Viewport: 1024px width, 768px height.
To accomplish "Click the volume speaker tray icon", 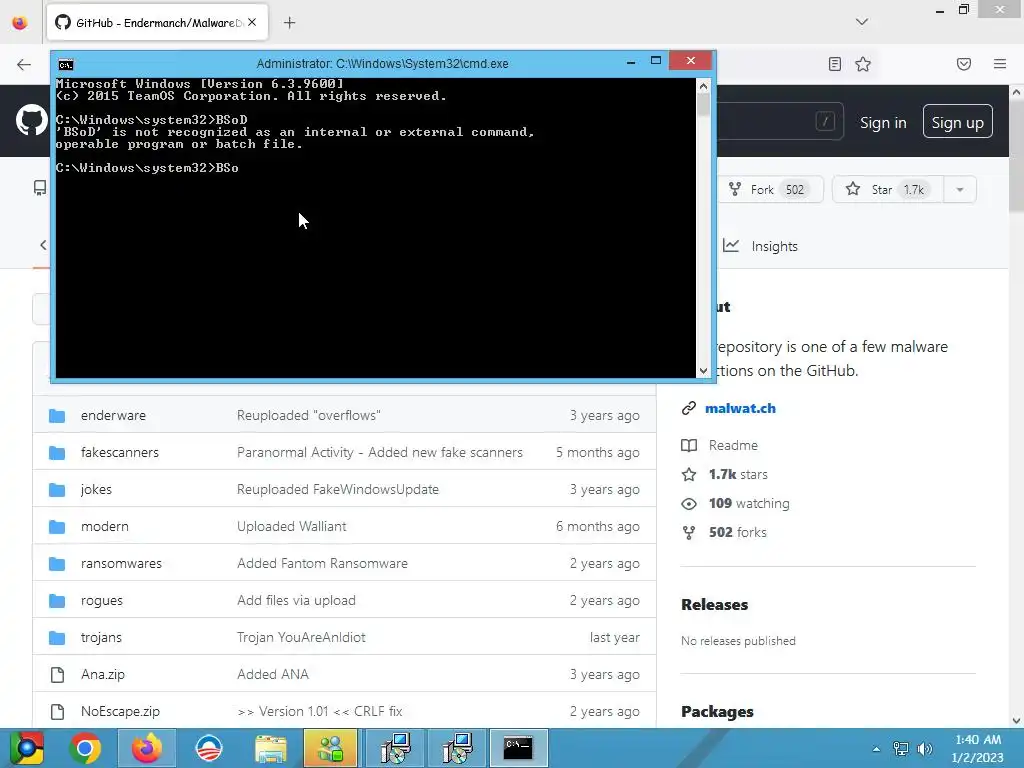I will [923, 748].
